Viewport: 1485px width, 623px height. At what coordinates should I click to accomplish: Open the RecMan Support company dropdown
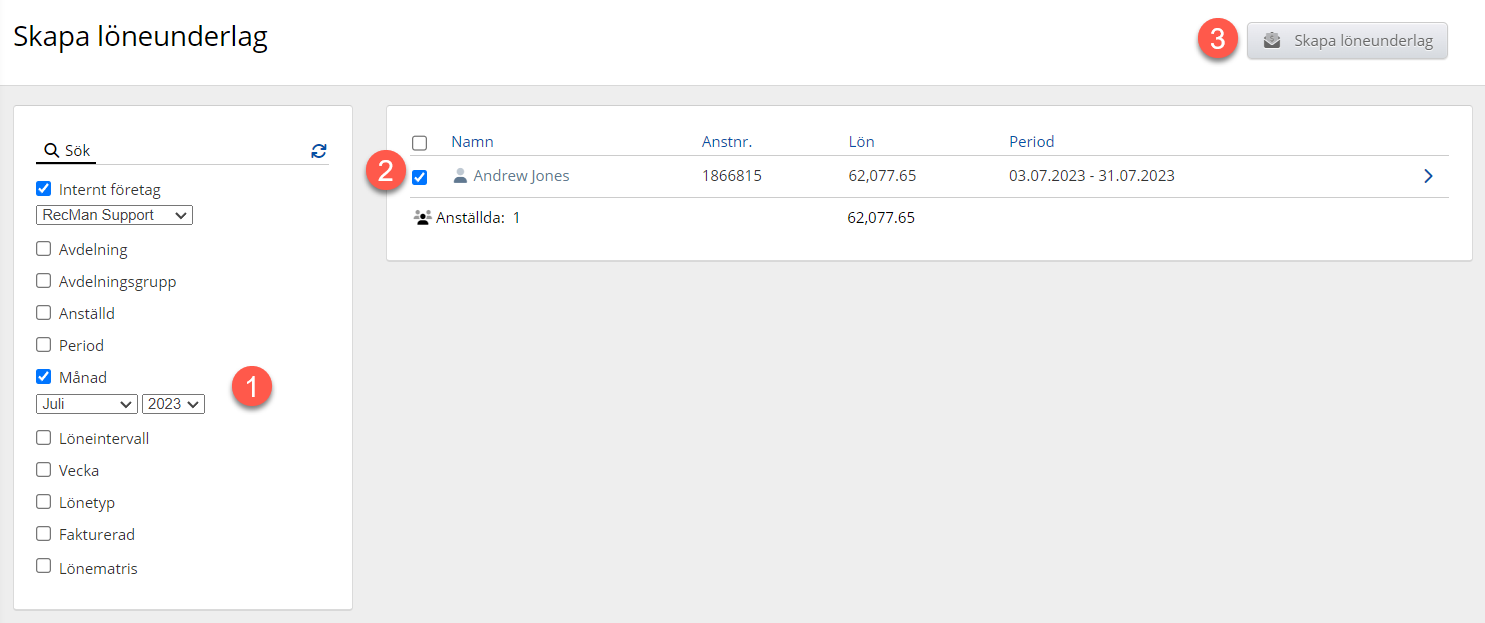114,215
